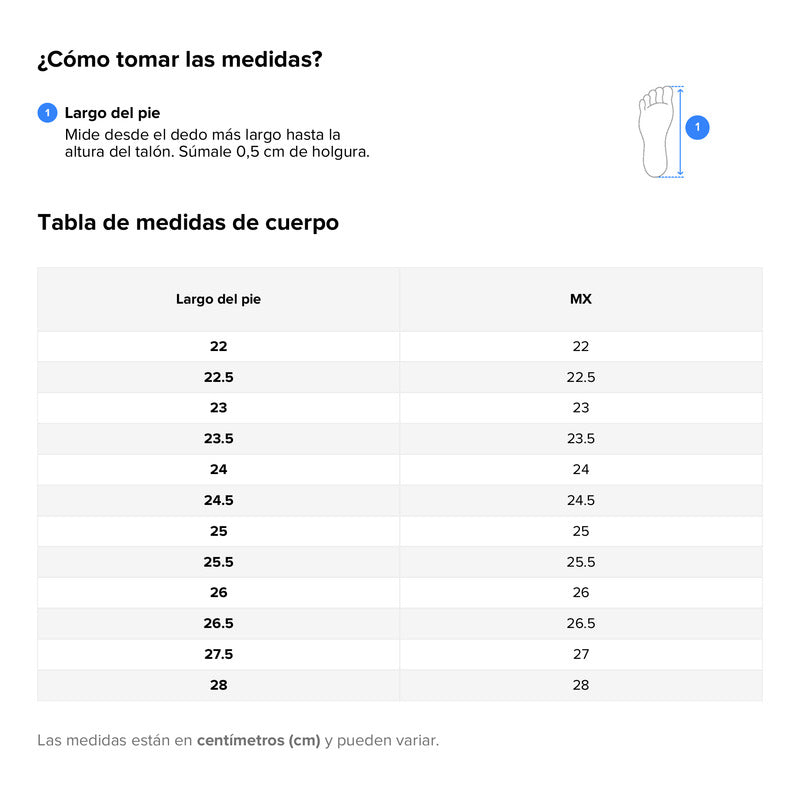Click the blue number 1 badge beside the foot
This screenshot has width=800, height=800.
coord(698,128)
